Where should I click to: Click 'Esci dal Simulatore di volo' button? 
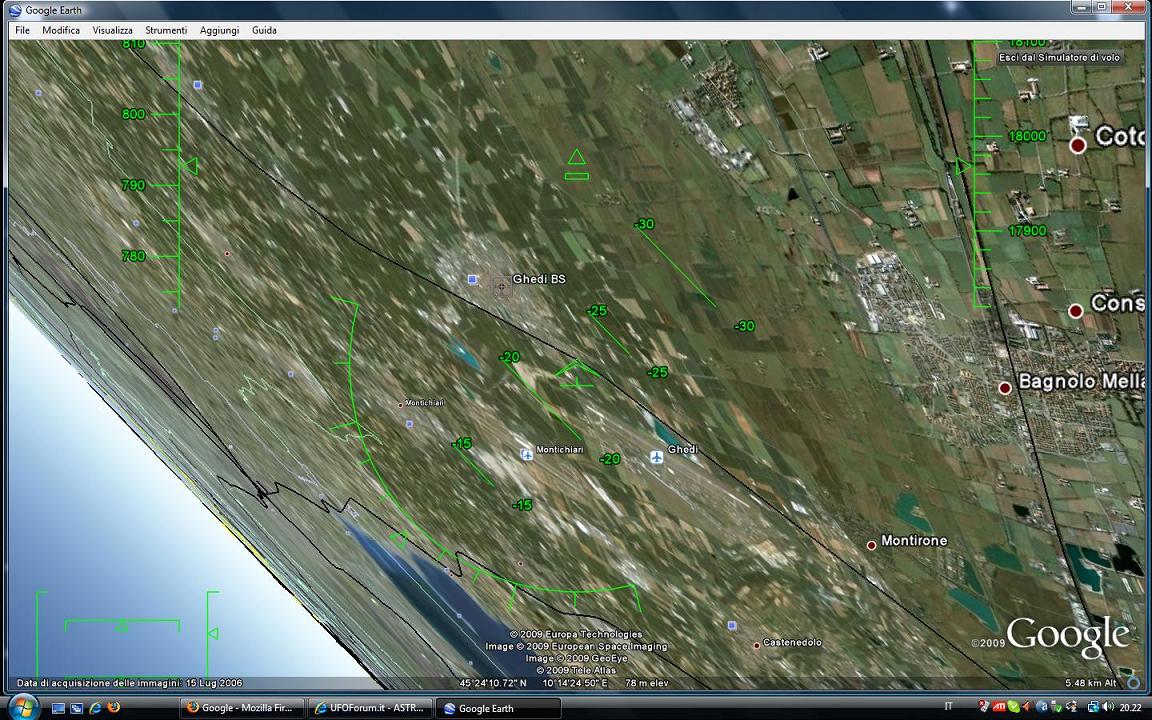click(1059, 57)
